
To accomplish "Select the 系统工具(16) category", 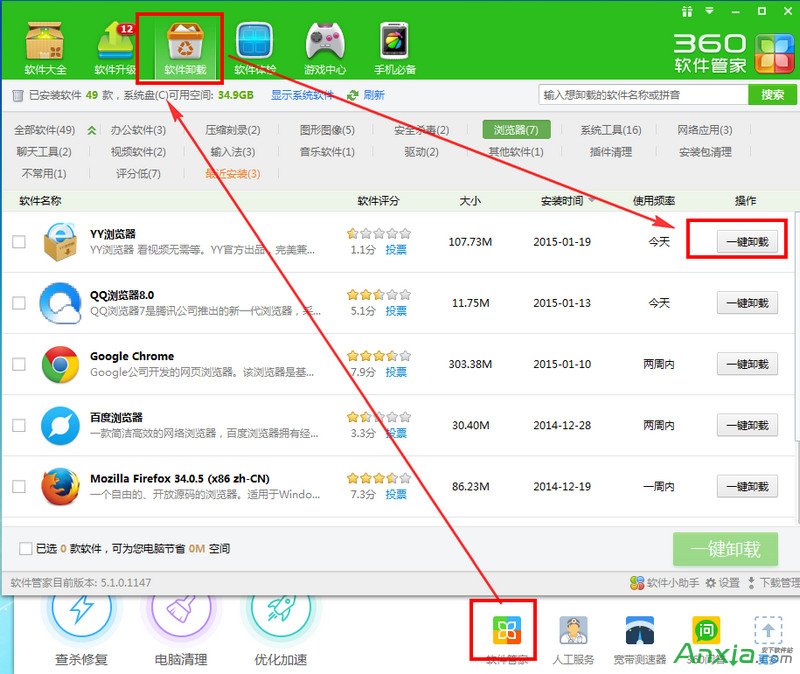I will 611,130.
